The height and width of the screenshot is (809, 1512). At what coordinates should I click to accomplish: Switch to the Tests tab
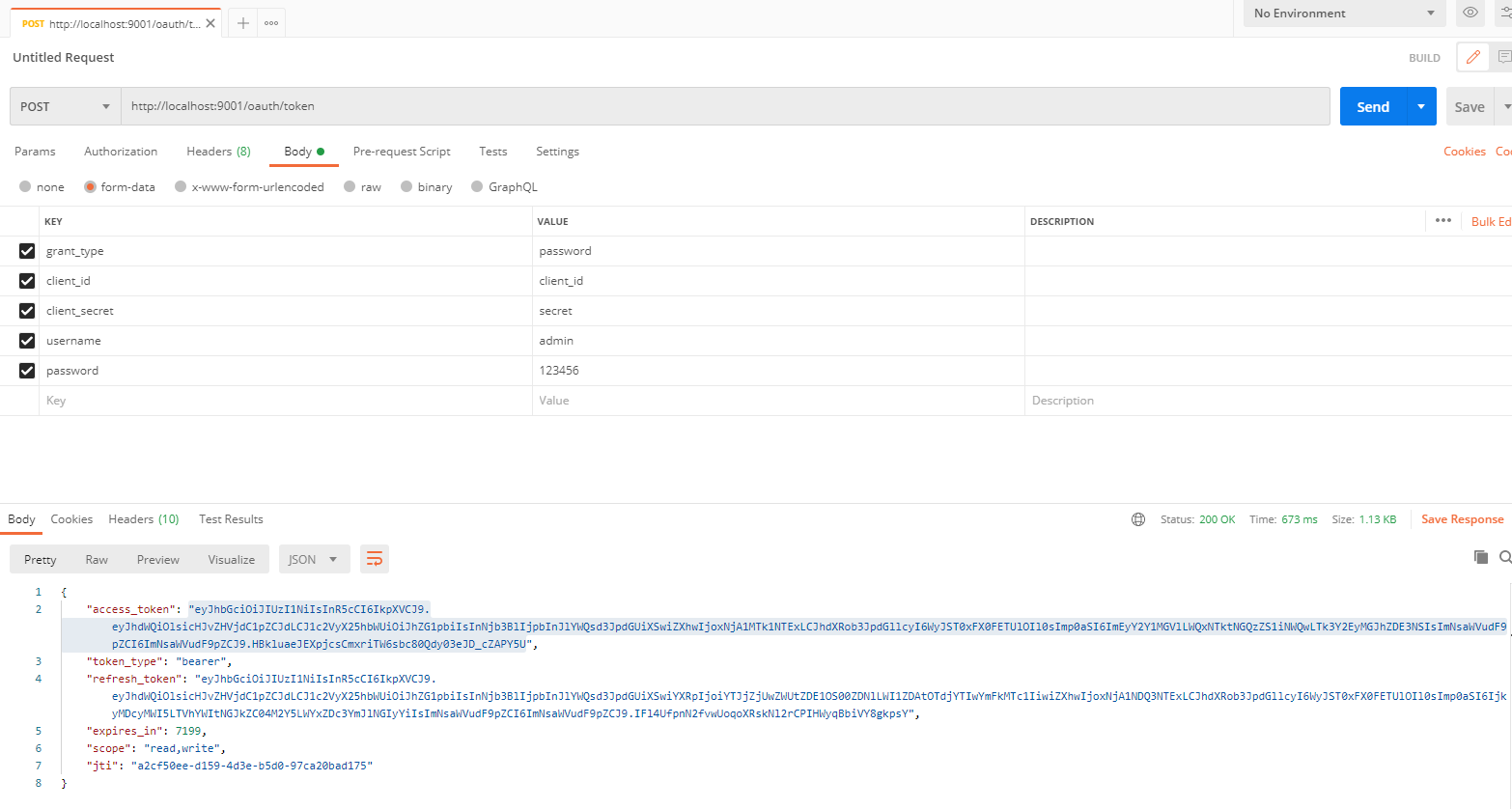tap(492, 152)
